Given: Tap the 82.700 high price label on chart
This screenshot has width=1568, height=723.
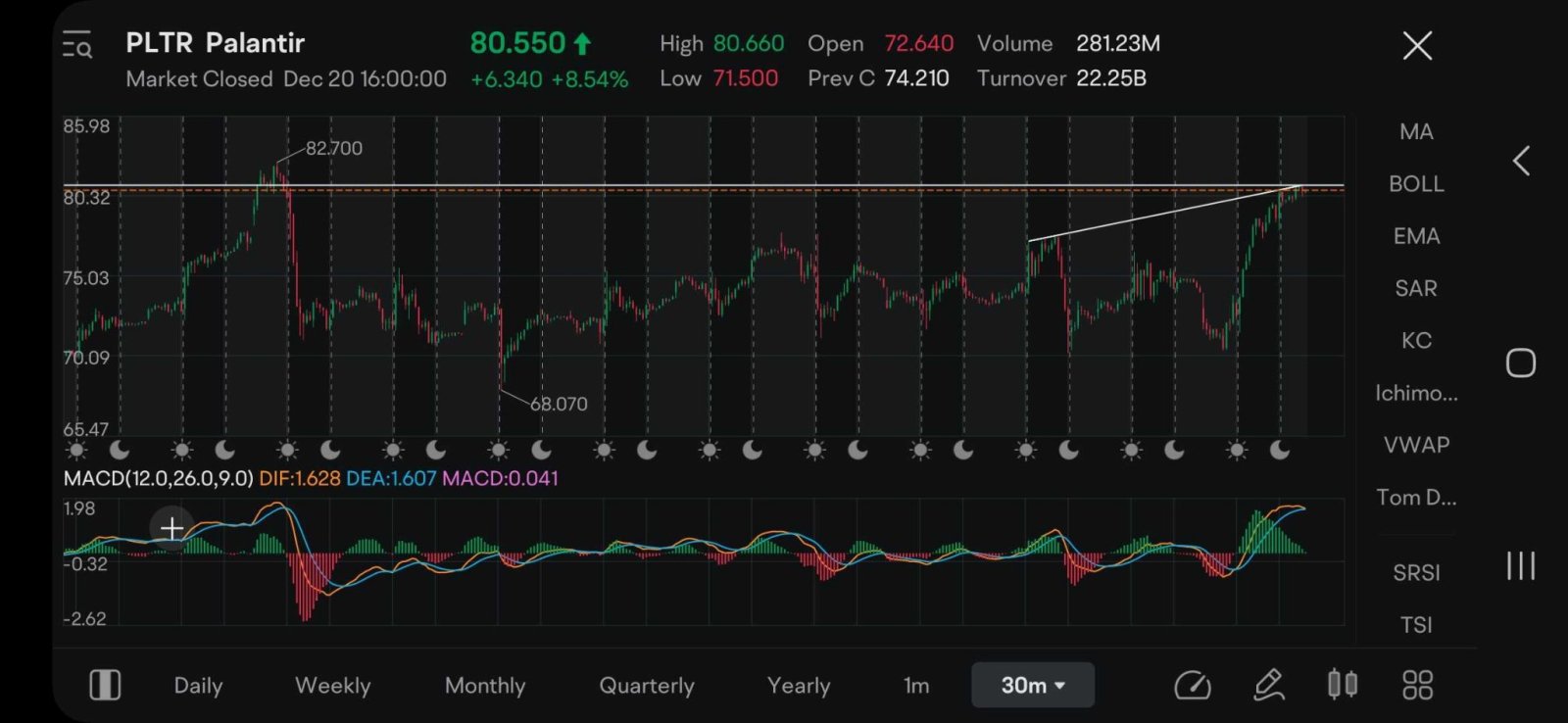Looking at the screenshot, I should coord(333,148).
